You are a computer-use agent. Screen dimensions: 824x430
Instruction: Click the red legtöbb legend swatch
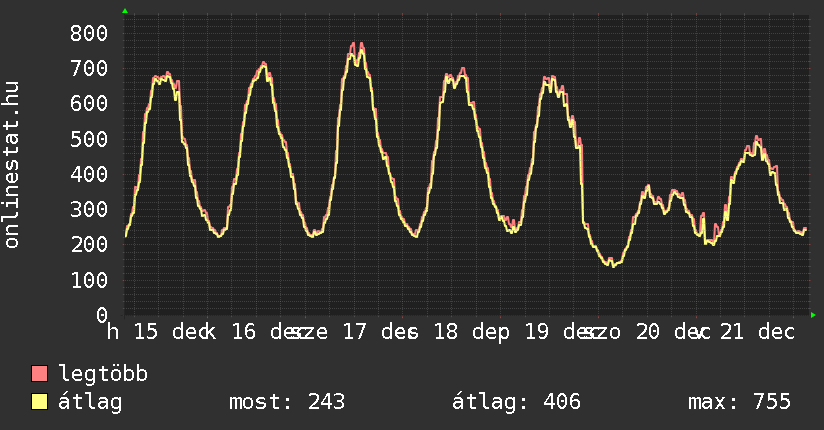tap(39, 374)
